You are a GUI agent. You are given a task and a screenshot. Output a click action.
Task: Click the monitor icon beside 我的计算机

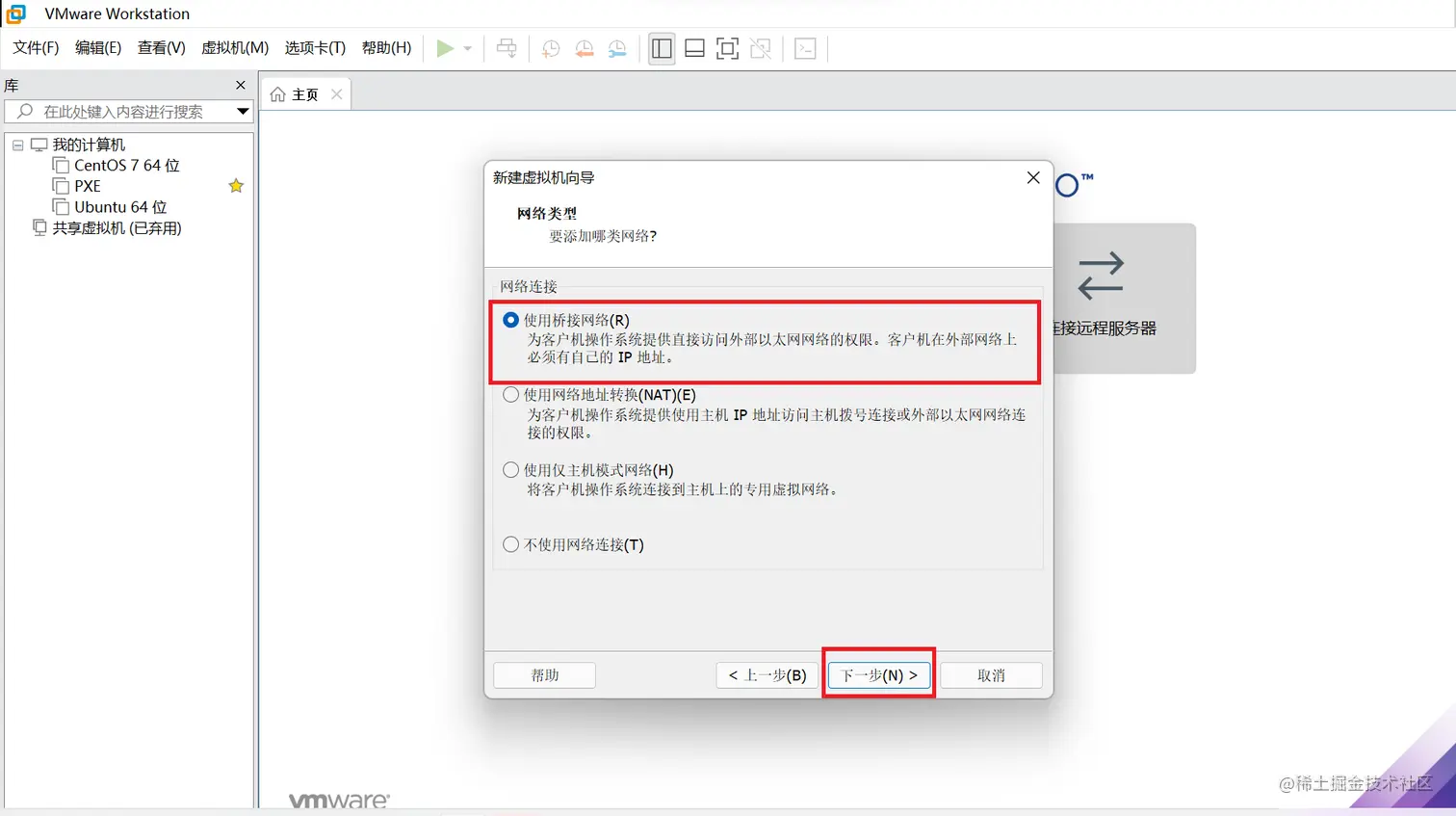pos(39,145)
